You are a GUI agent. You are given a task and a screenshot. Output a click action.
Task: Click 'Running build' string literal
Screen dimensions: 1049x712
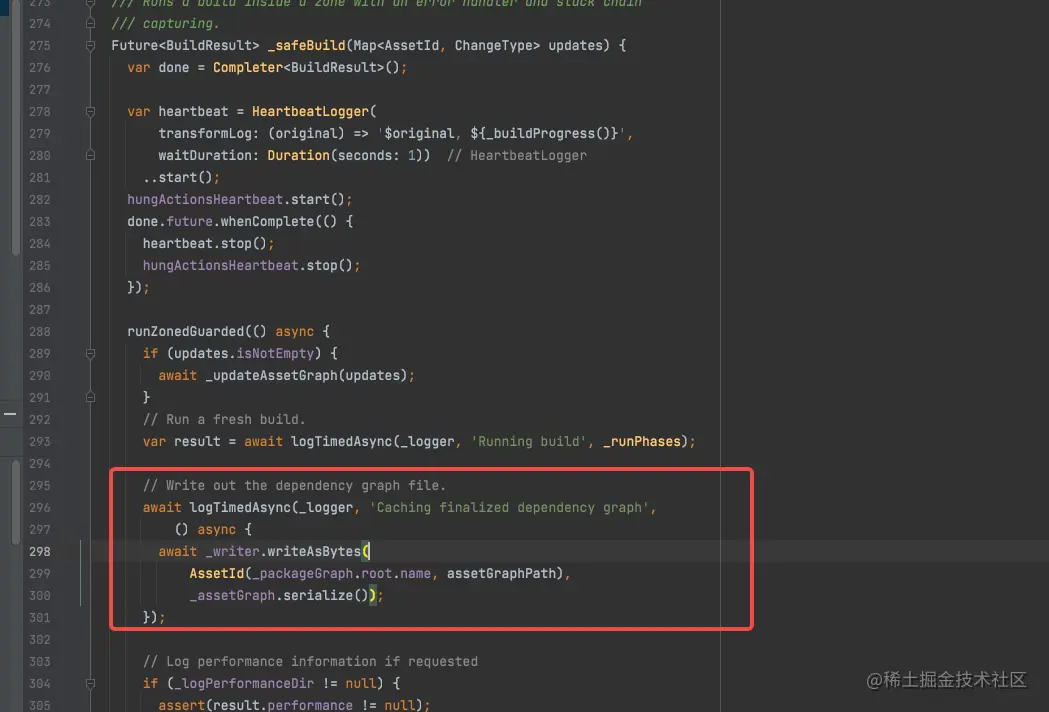pyautogui.click(x=529, y=442)
